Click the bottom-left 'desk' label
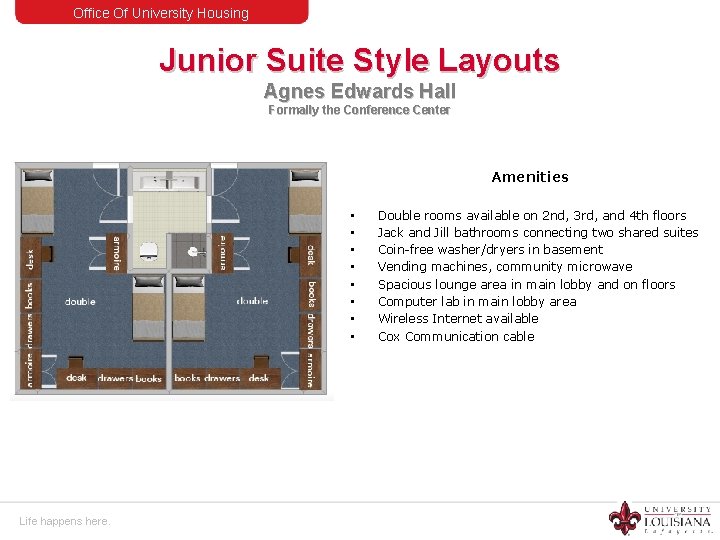Image resolution: width=720 pixels, height=540 pixels. [76, 377]
